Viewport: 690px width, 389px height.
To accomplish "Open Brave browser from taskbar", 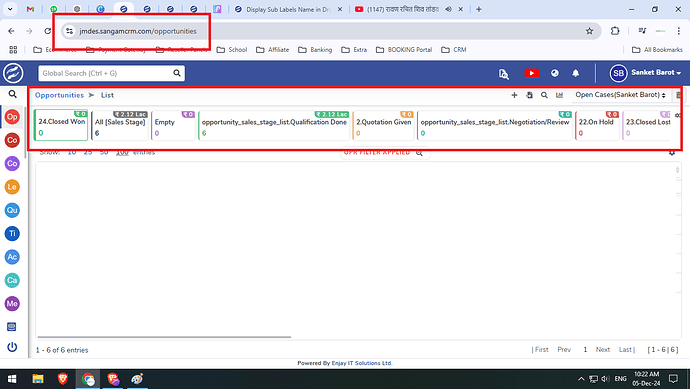I will 63,379.
